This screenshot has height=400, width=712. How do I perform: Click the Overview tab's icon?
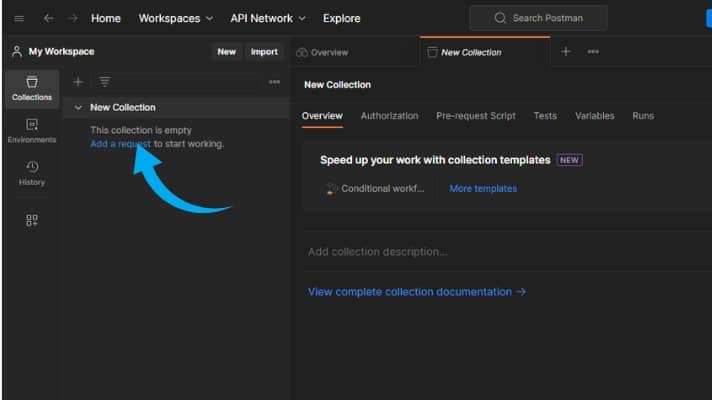coord(302,52)
